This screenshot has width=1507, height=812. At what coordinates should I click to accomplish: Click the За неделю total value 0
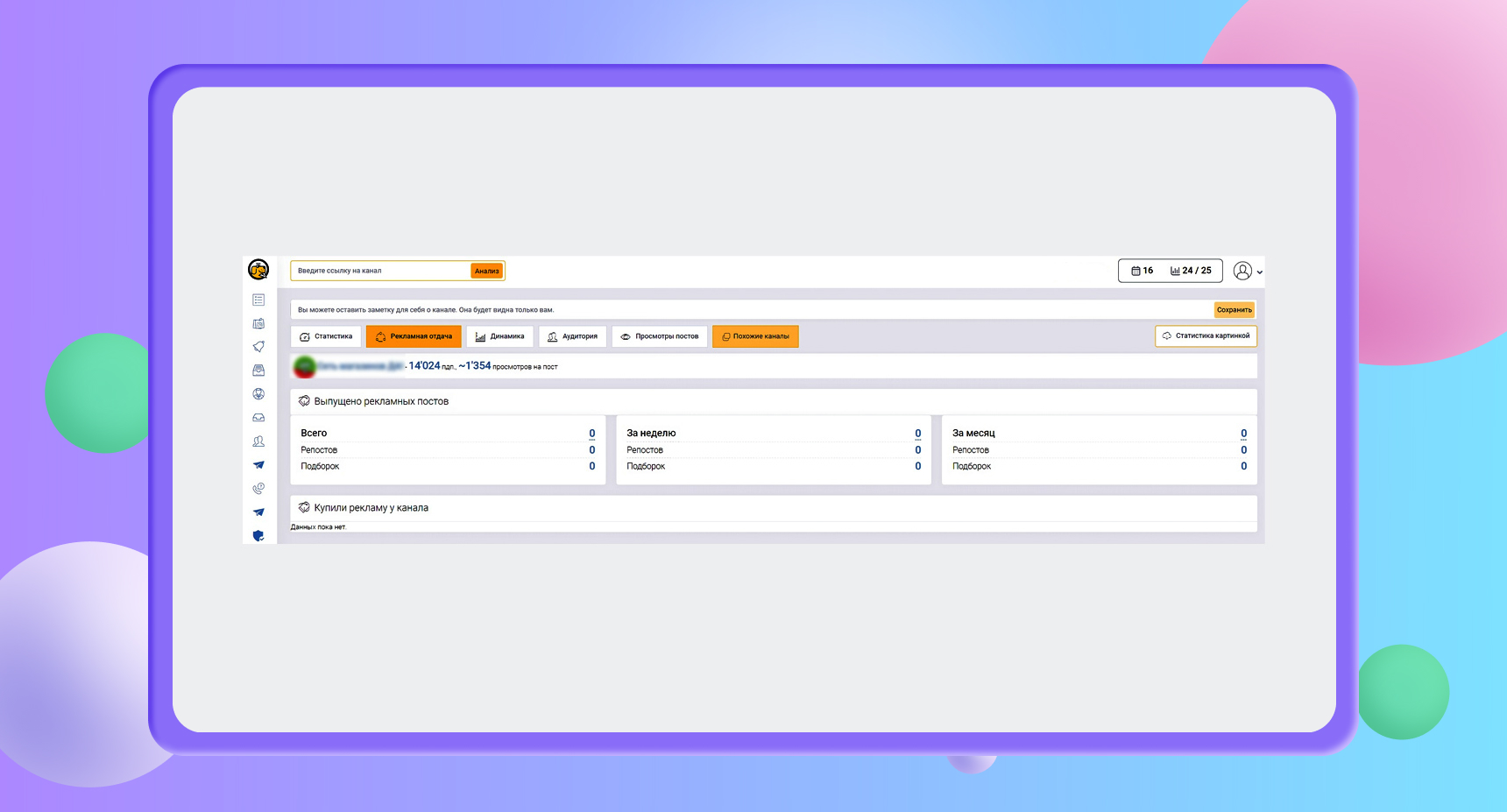(x=918, y=434)
